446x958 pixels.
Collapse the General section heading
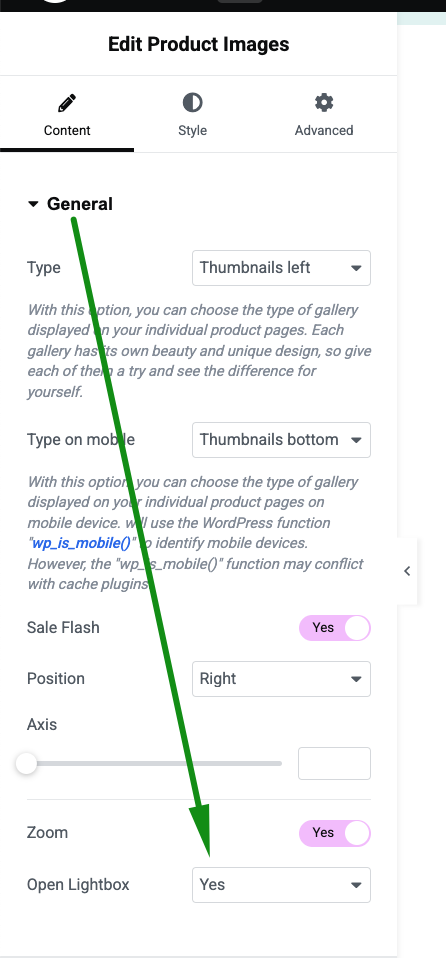(x=79, y=203)
